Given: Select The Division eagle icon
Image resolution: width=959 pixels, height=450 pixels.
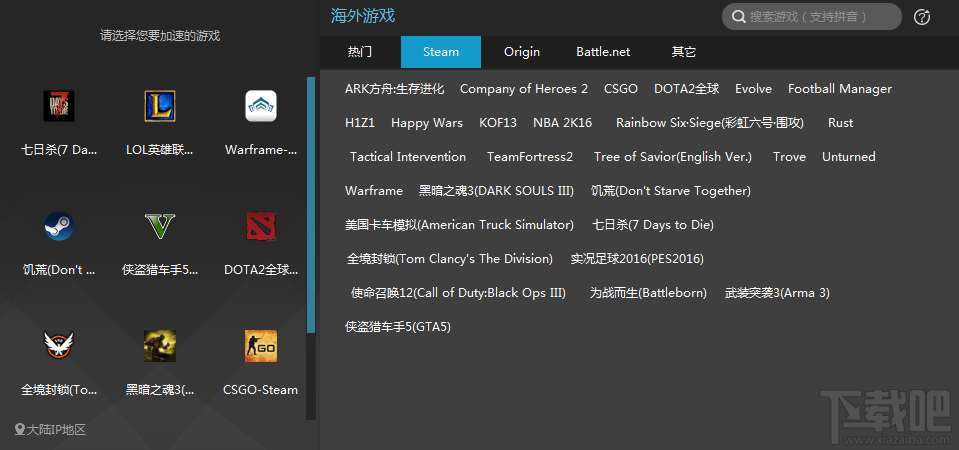Looking at the screenshot, I should point(59,346).
